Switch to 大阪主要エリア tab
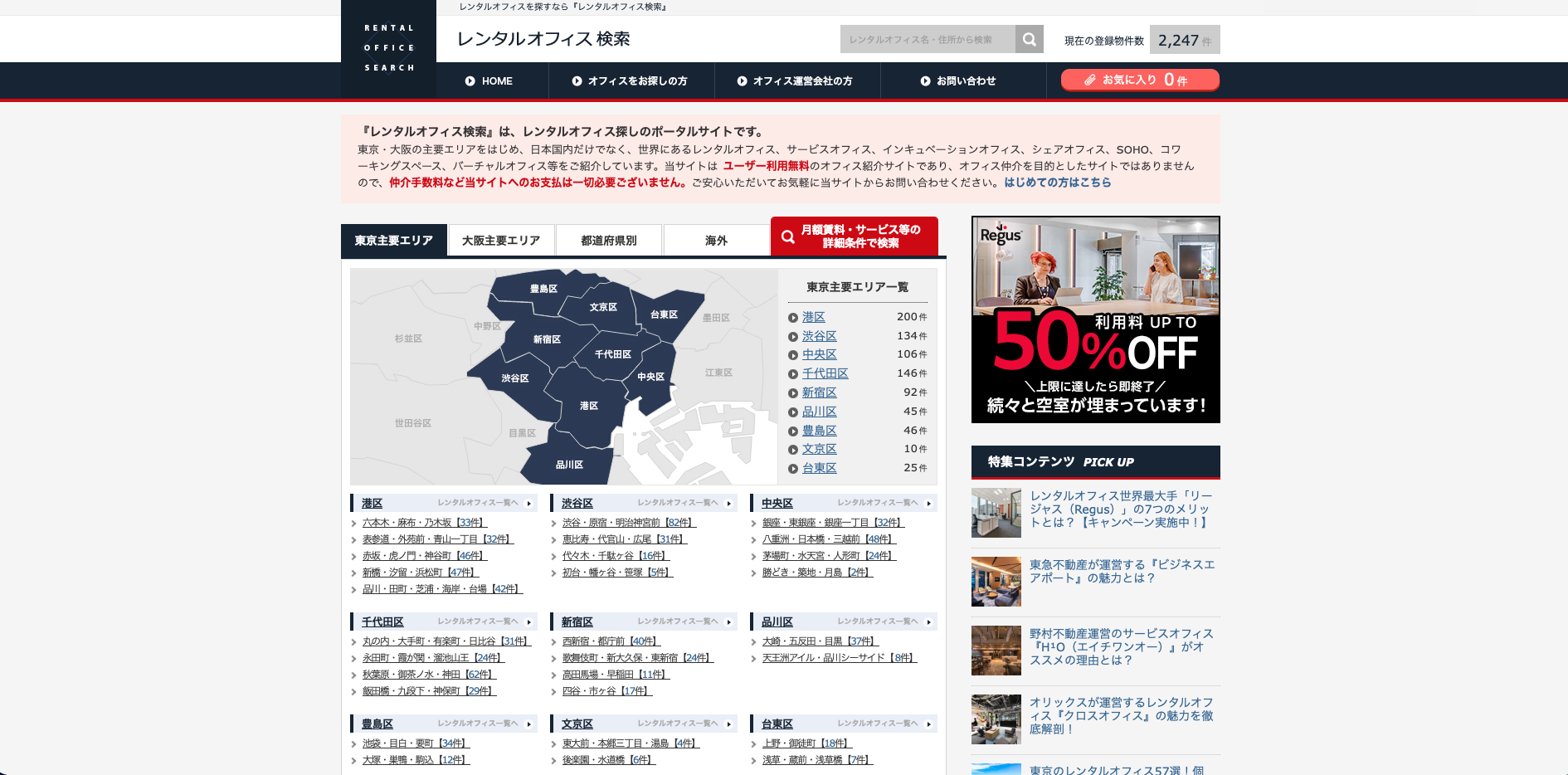The width and height of the screenshot is (1568, 775). coord(501,241)
